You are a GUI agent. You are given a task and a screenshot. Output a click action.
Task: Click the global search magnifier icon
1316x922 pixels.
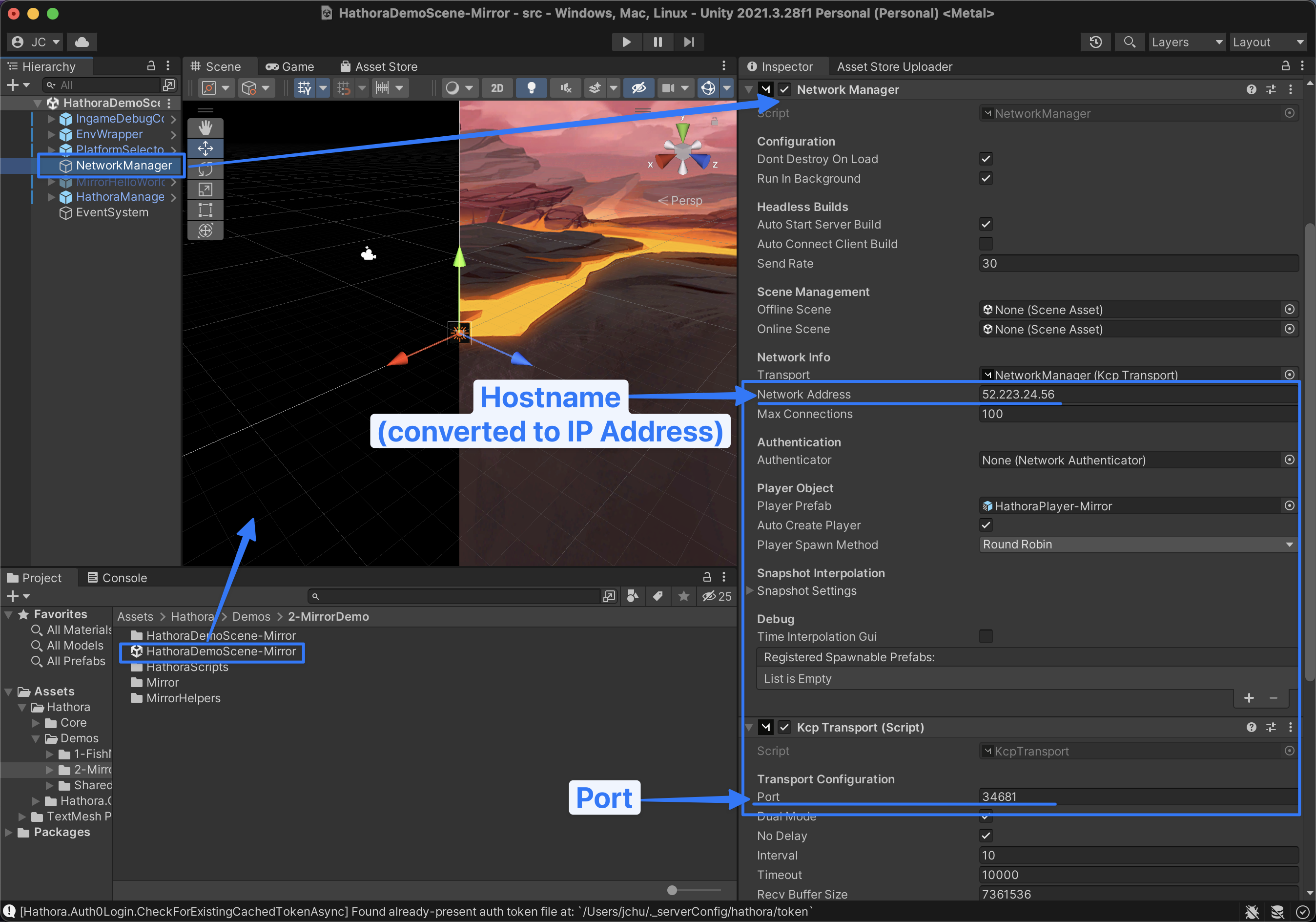(x=1129, y=42)
